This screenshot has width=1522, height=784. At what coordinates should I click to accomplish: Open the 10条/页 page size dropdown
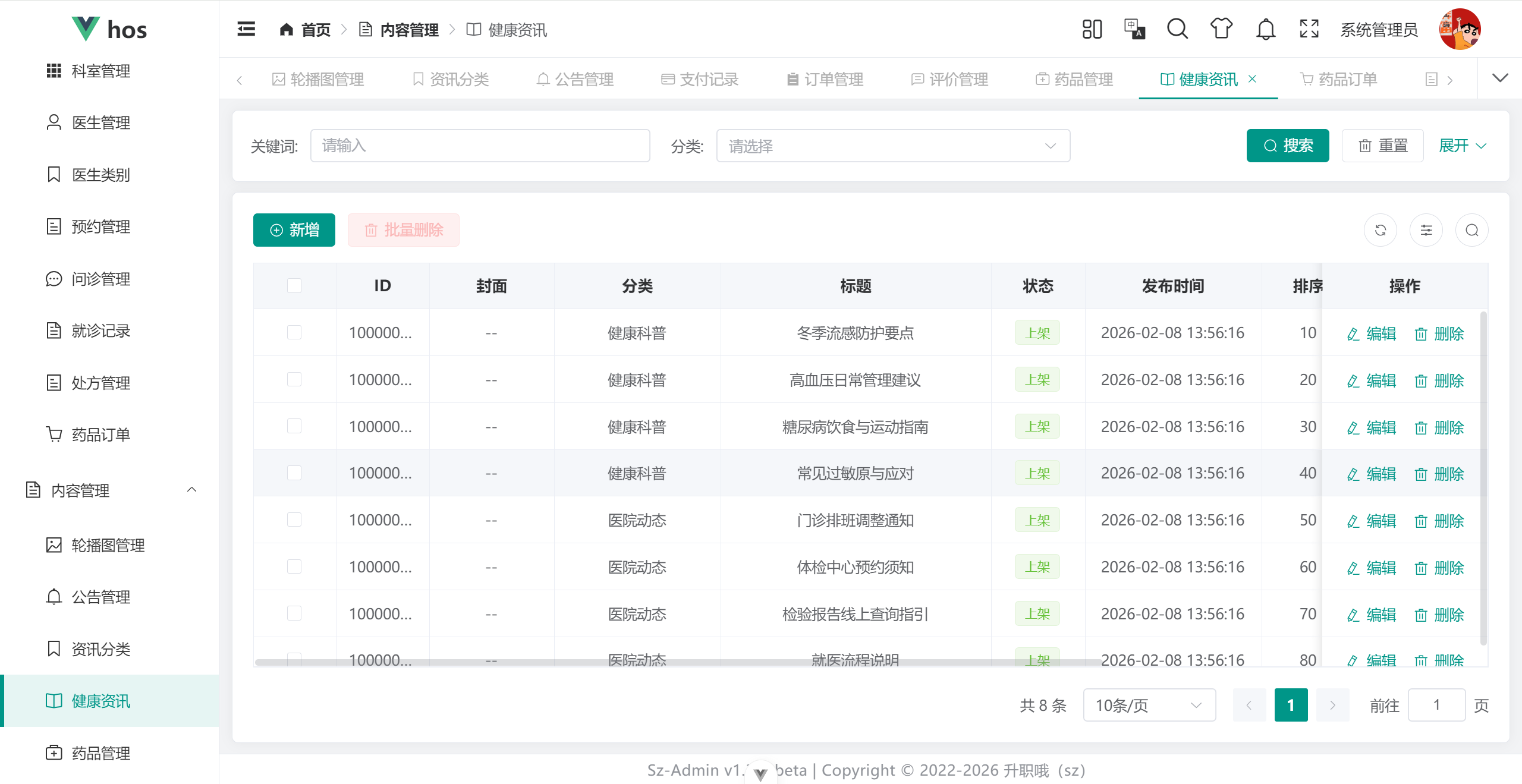click(1149, 706)
